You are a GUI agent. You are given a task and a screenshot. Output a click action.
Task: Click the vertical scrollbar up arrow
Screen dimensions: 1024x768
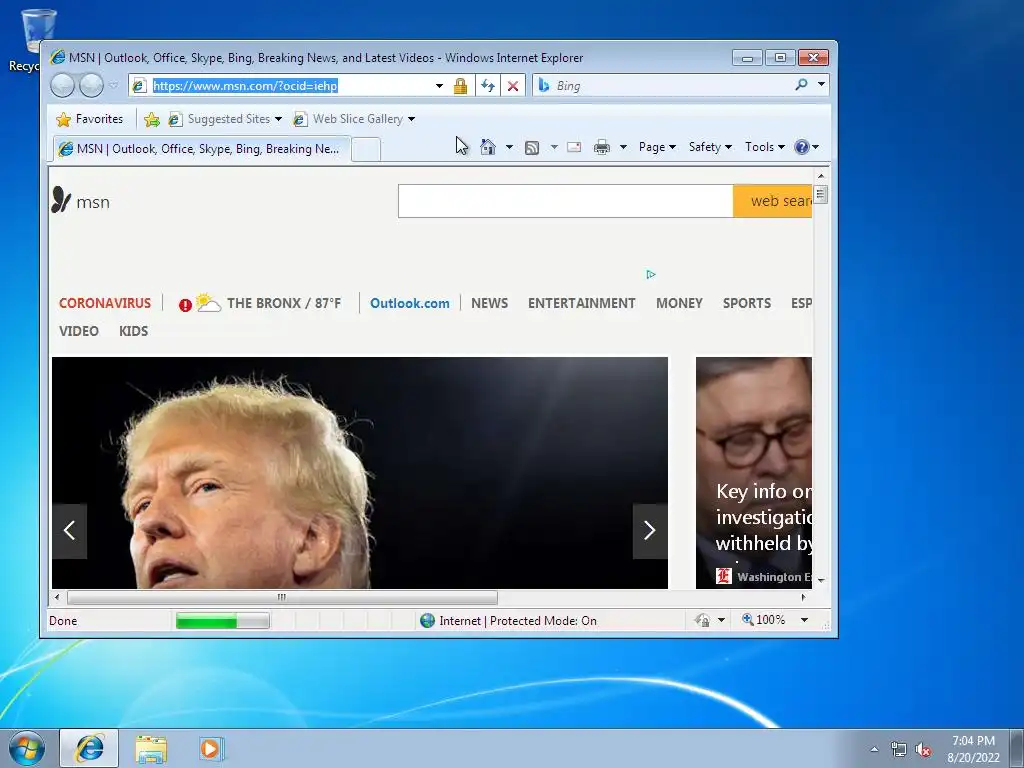[x=821, y=176]
